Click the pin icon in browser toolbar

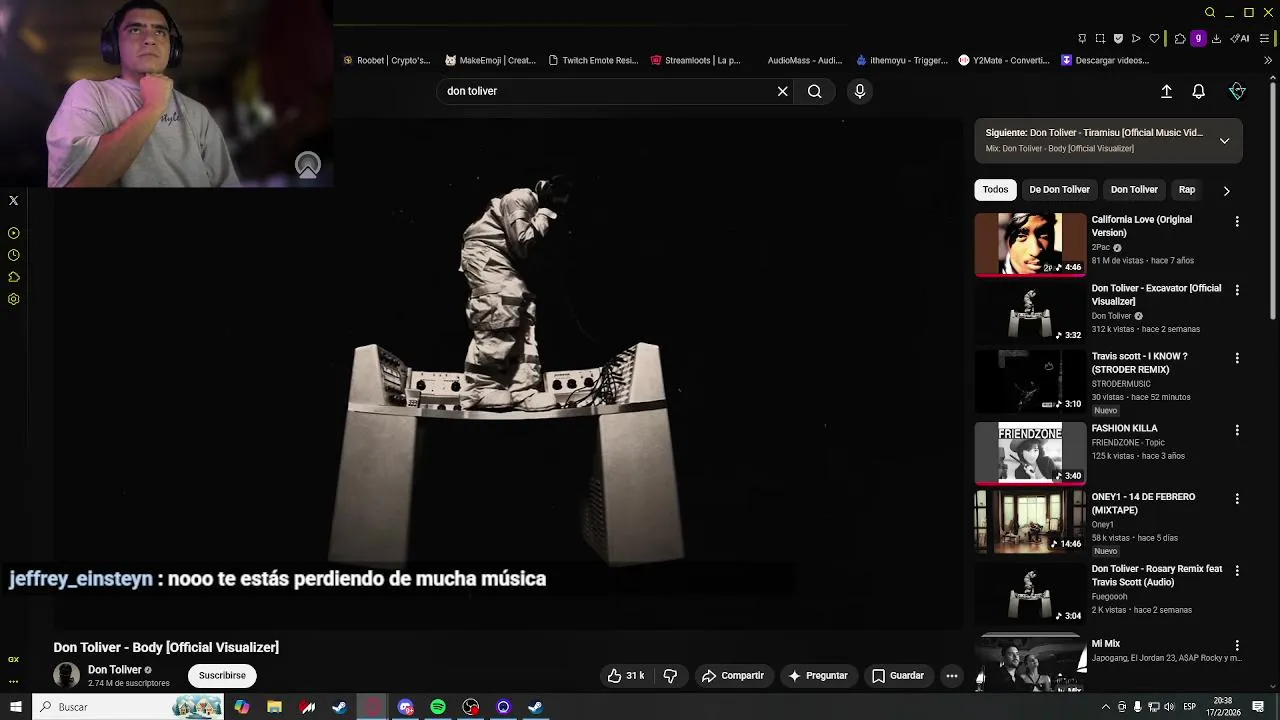click(1082, 39)
